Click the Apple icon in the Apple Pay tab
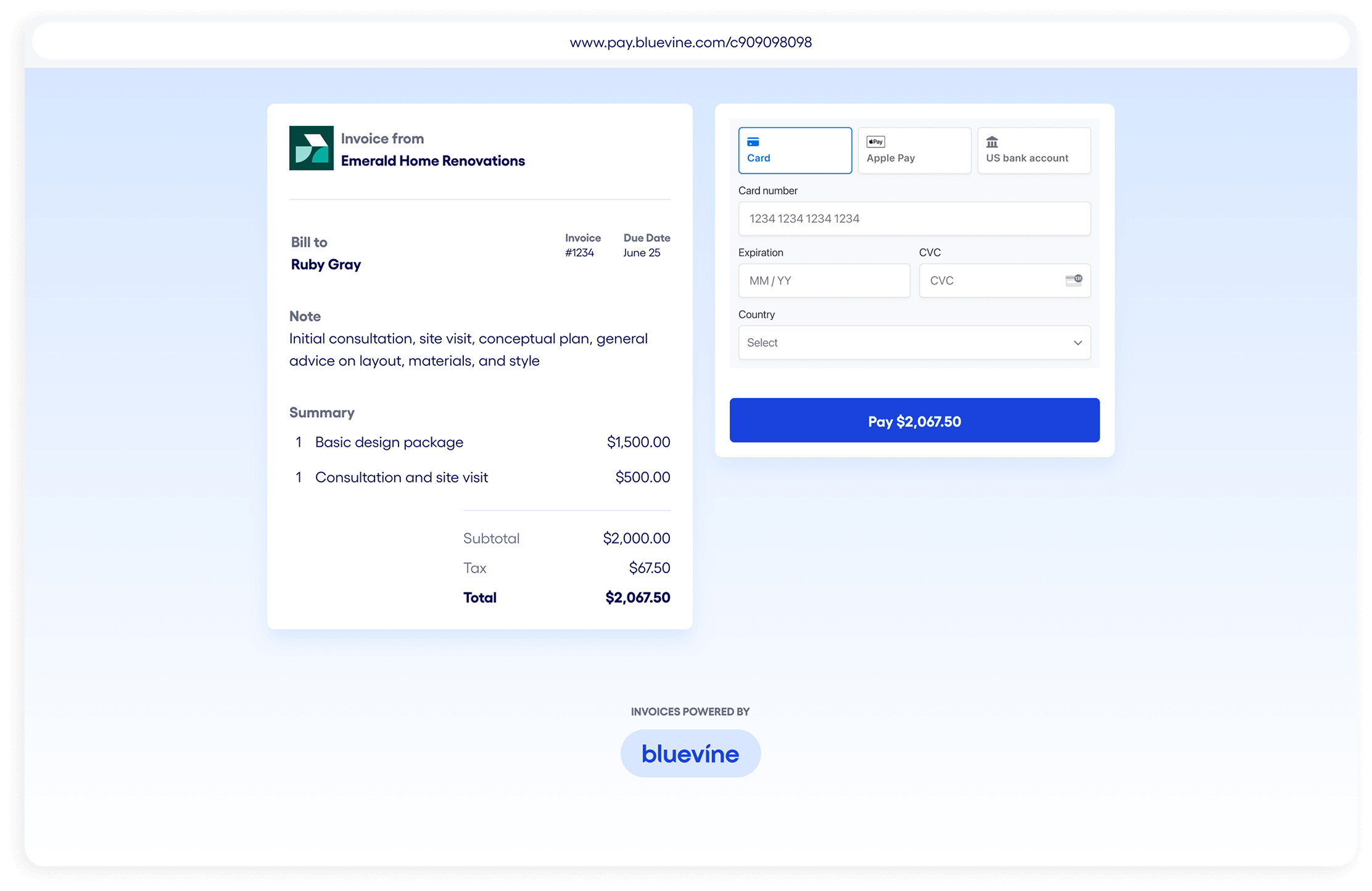Screen dimensions: 1372x891 coord(871,141)
